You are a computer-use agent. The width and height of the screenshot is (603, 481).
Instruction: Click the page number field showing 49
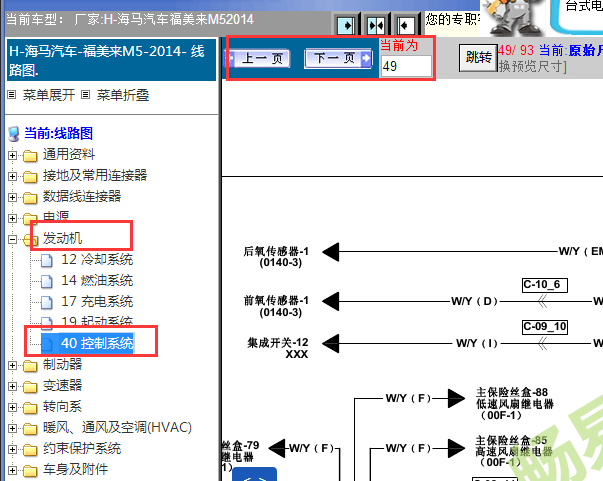pos(406,66)
